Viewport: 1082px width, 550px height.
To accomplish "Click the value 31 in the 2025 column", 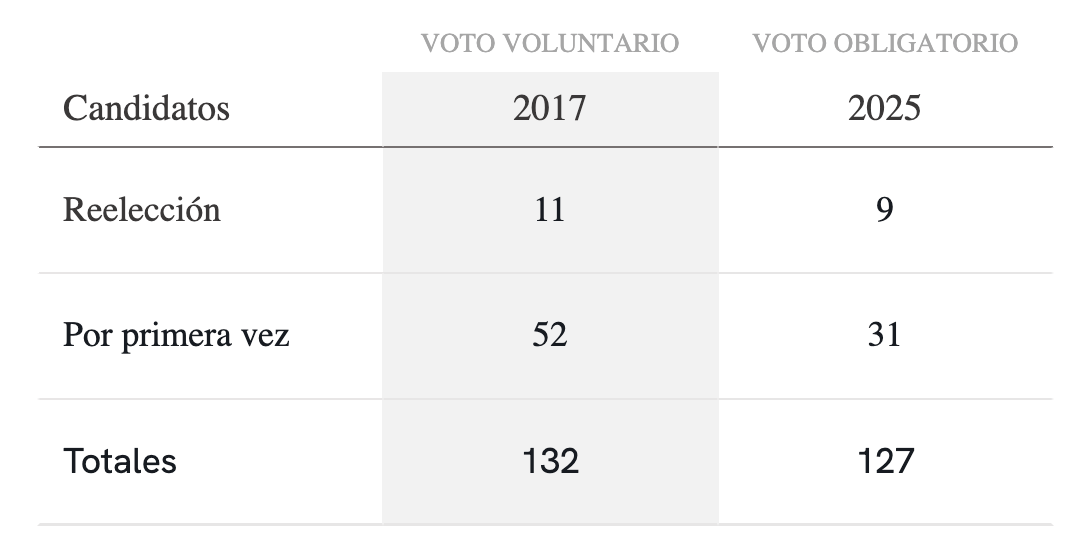I will click(x=885, y=335).
